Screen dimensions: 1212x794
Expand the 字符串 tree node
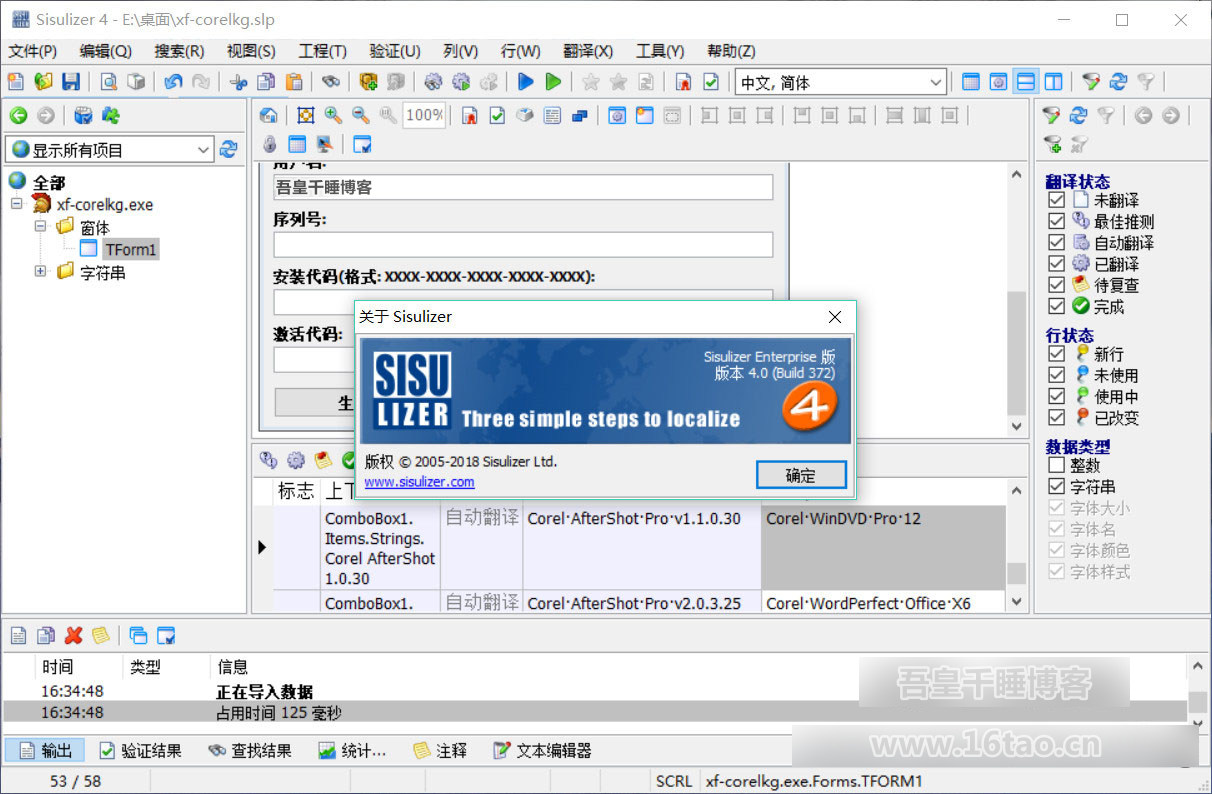pos(41,271)
